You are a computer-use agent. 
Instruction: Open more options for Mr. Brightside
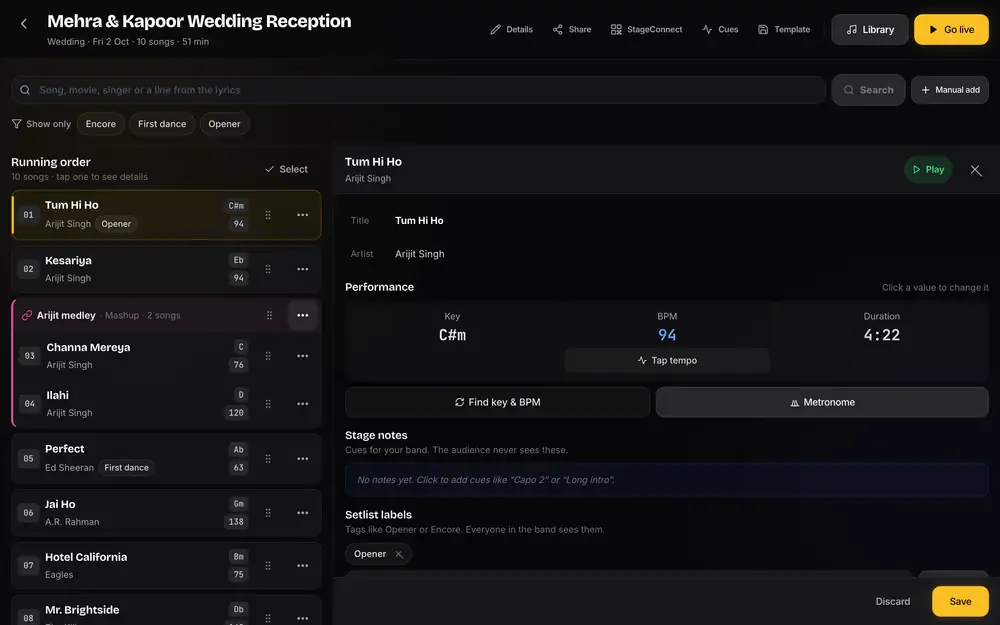[302, 617]
